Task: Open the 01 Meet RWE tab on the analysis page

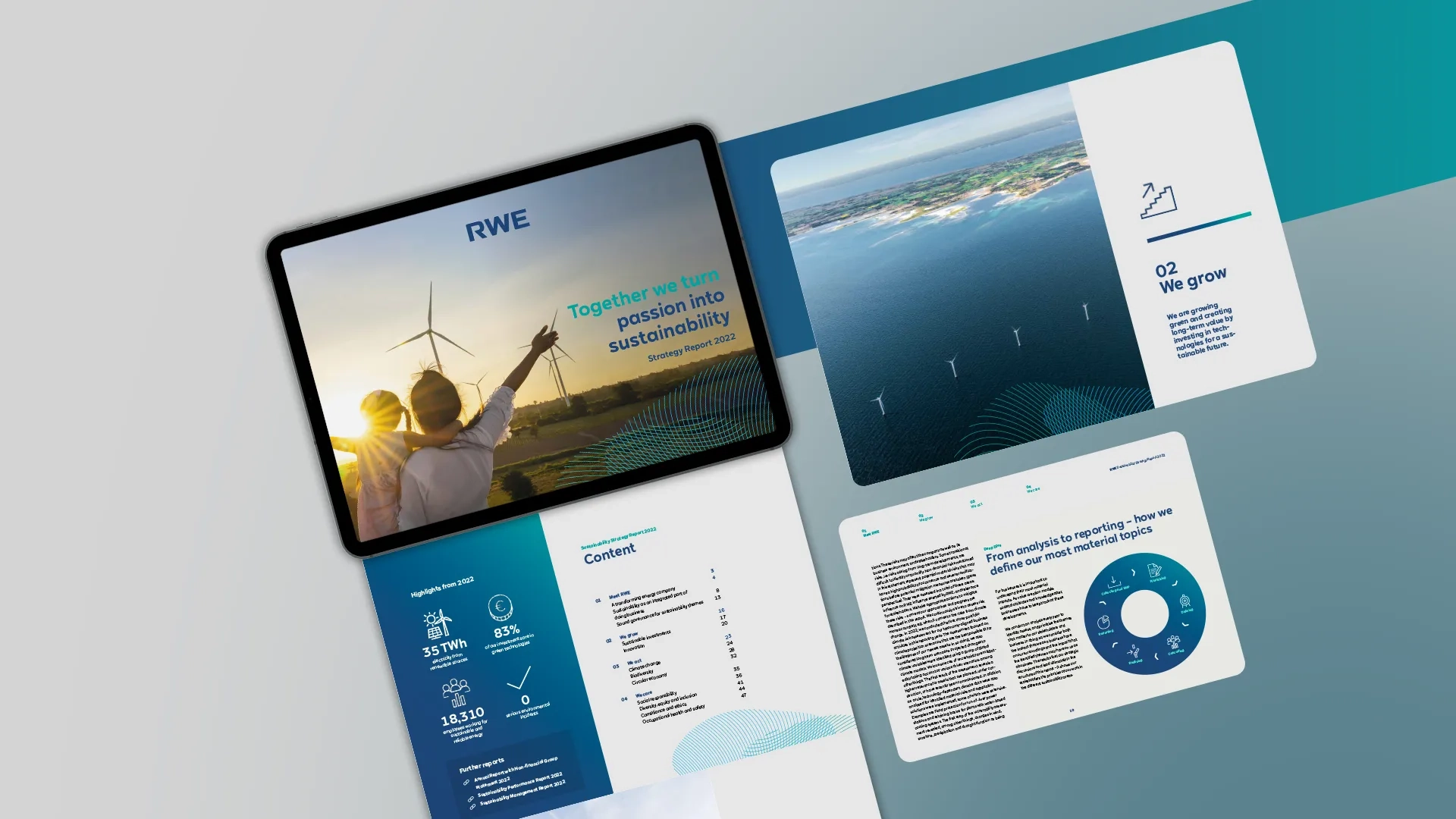Action: 870,532
